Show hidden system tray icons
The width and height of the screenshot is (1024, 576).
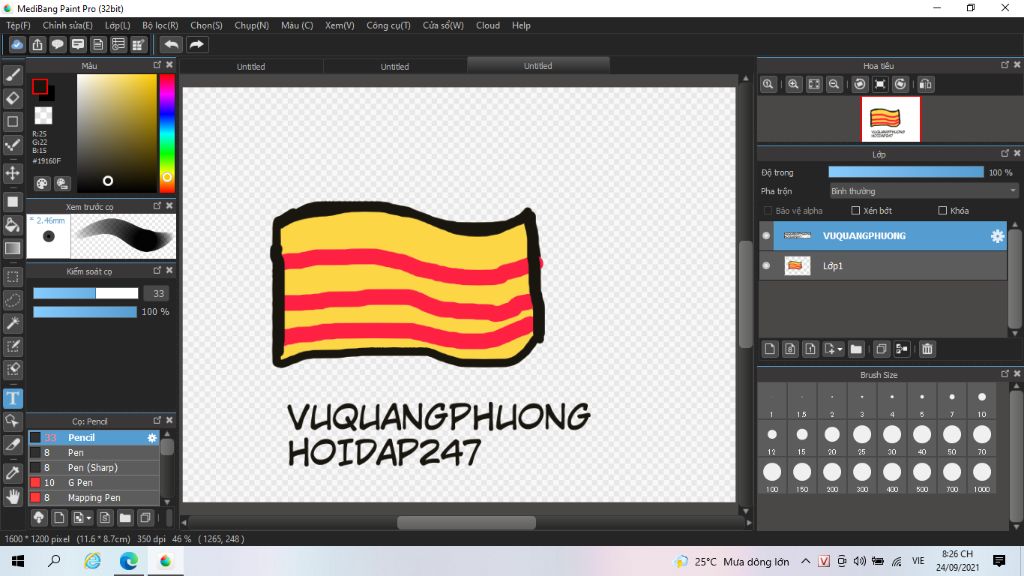pyautogui.click(x=806, y=561)
